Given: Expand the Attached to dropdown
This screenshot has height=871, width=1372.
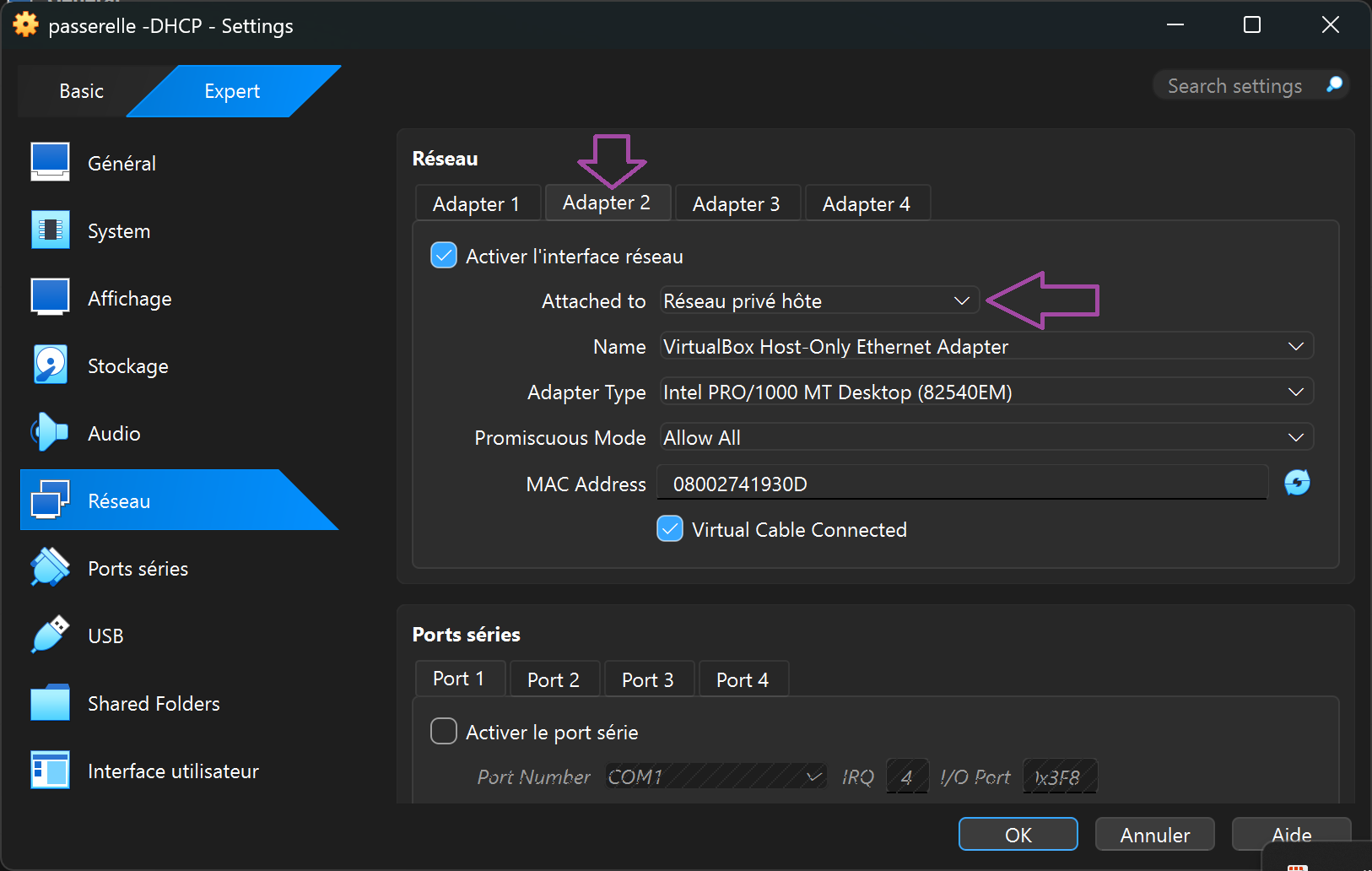Looking at the screenshot, I should 818,301.
